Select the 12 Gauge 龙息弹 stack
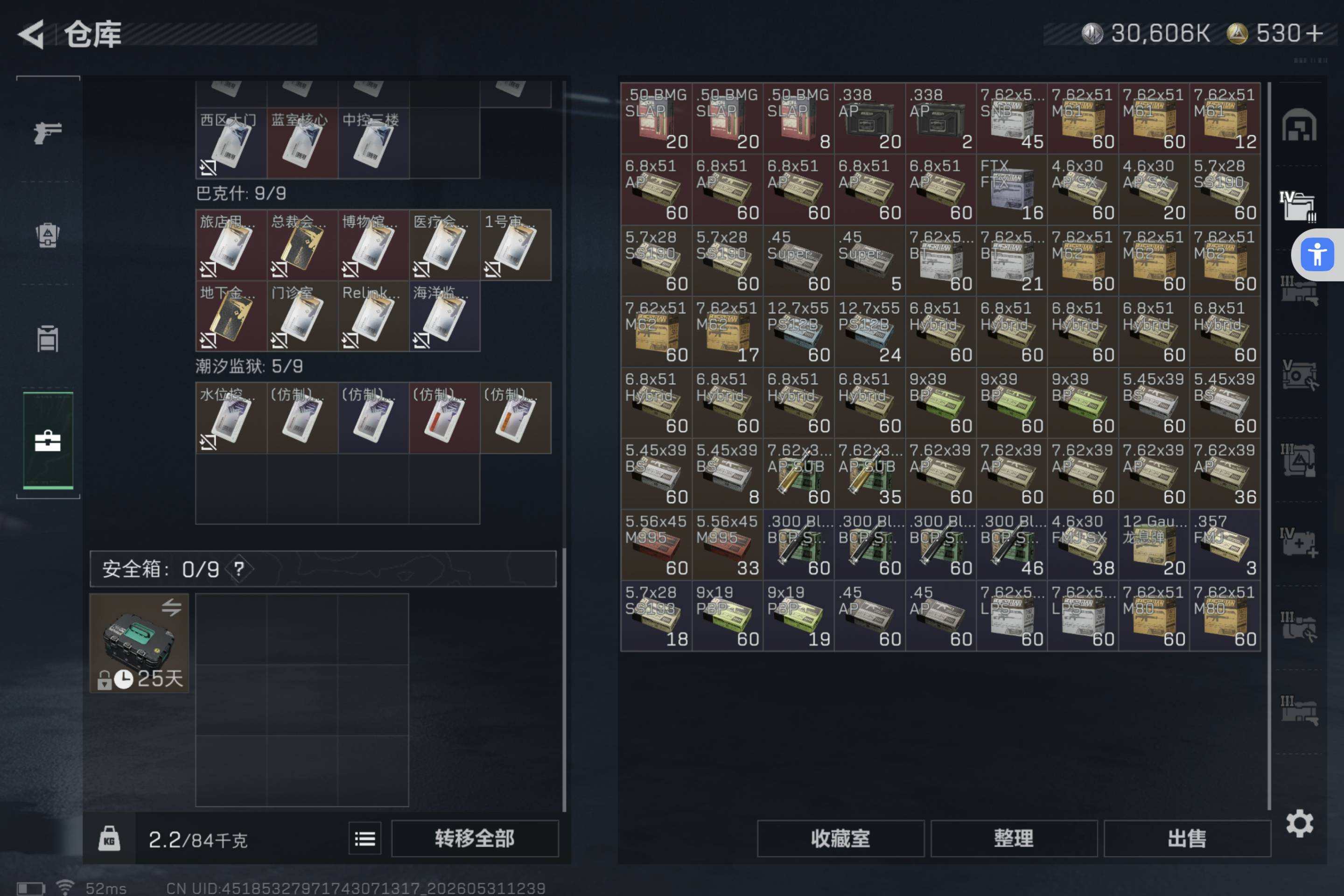 [1154, 545]
